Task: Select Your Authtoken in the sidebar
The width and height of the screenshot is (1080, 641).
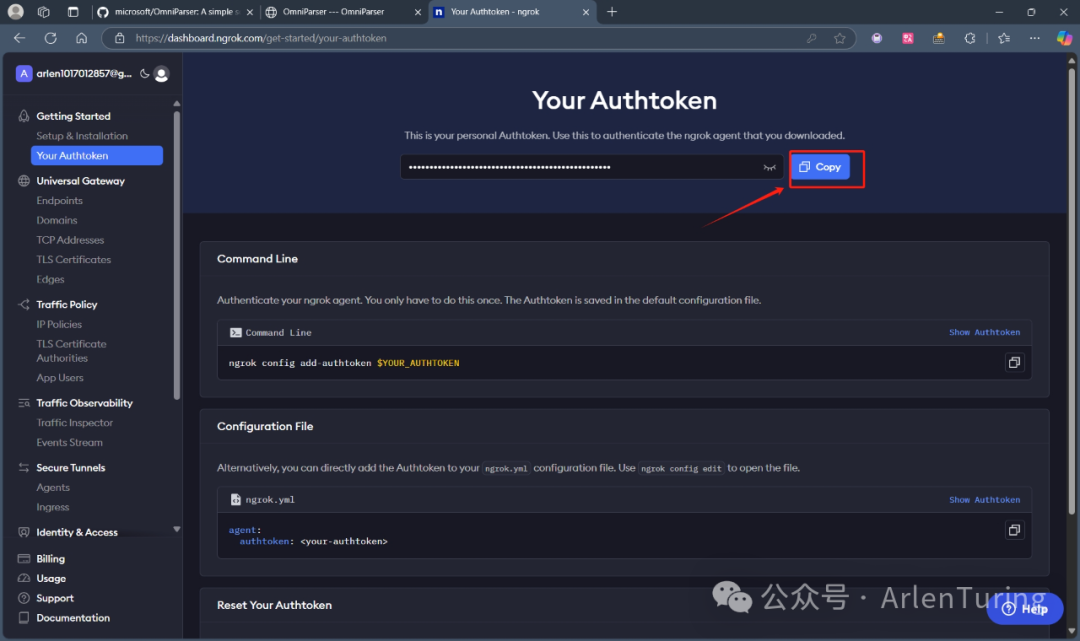Action: (x=96, y=156)
